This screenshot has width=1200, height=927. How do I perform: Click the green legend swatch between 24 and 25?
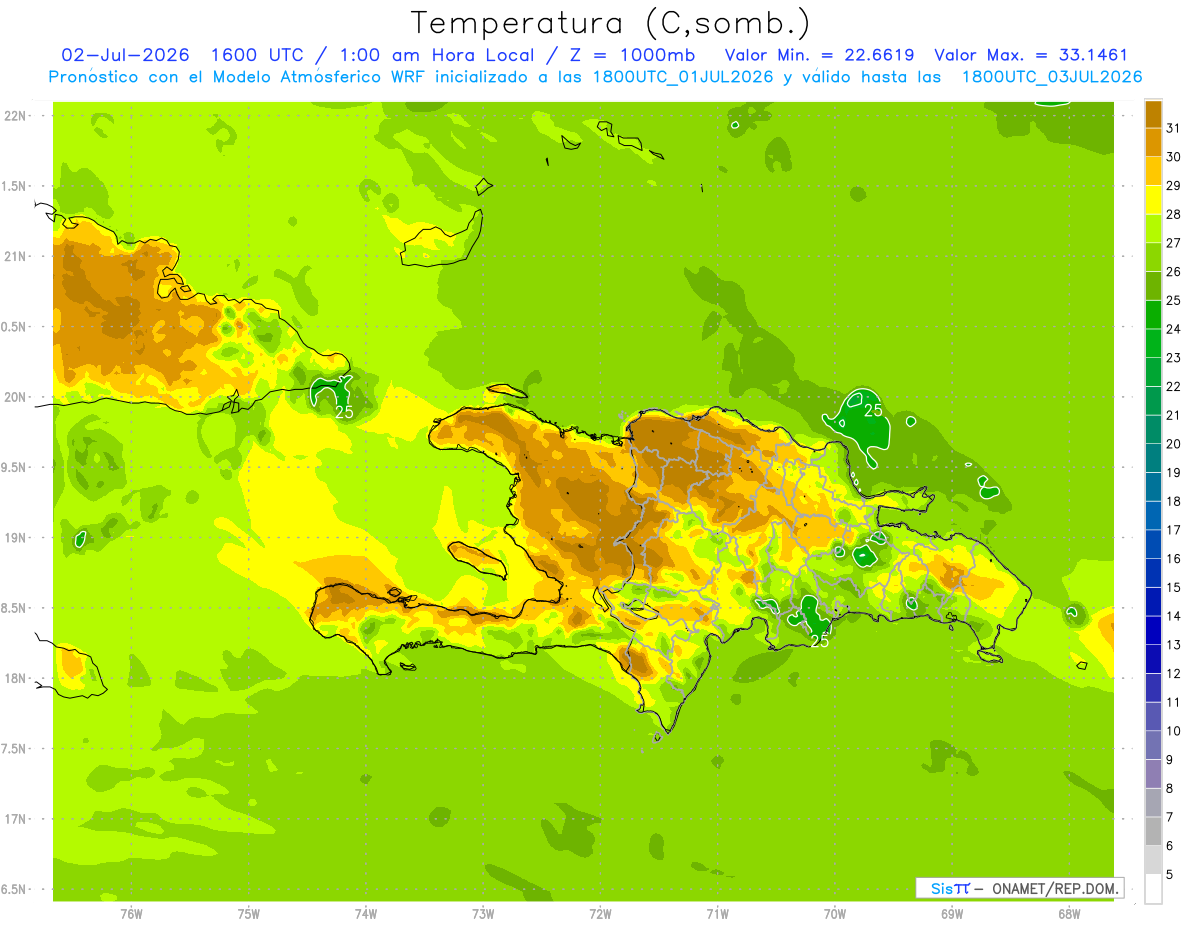pos(1153,314)
